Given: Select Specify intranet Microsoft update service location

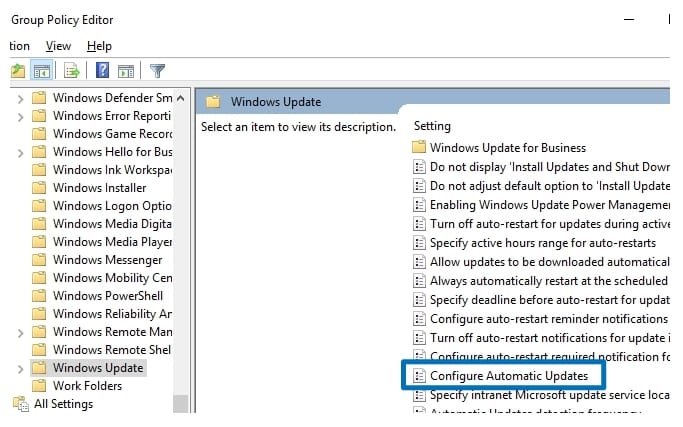Looking at the screenshot, I should tap(541, 395).
